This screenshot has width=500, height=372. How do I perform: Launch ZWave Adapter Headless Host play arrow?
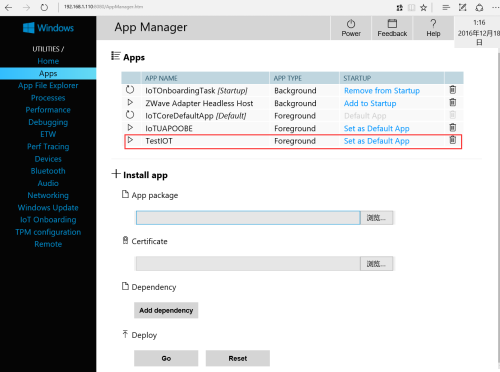[x=130, y=102]
